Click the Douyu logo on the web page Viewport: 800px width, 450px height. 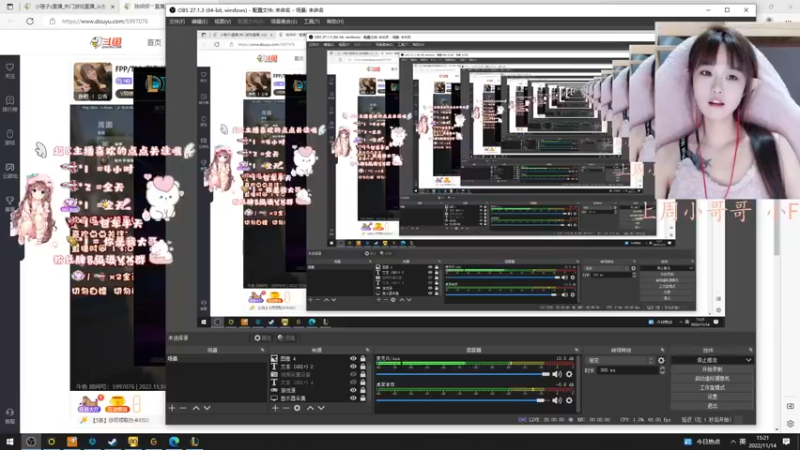pos(106,42)
